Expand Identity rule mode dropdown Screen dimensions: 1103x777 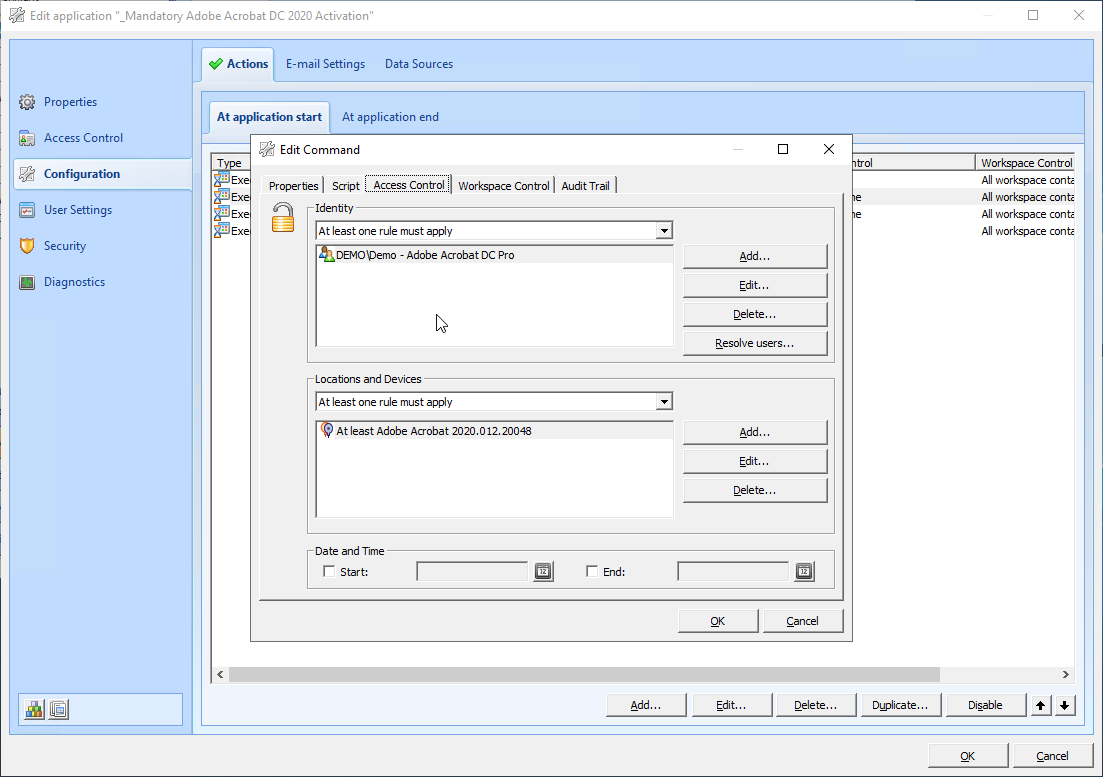pyautogui.click(x=663, y=231)
